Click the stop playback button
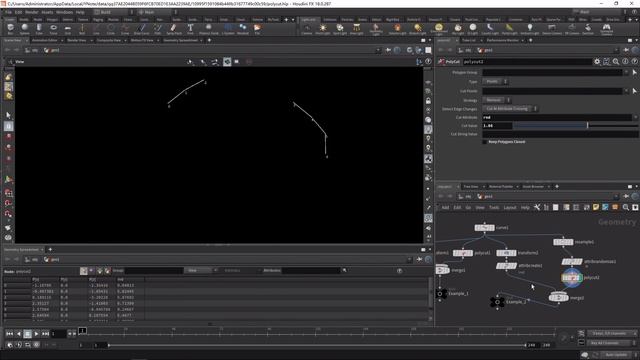The width and height of the screenshot is (640, 360). [27, 334]
